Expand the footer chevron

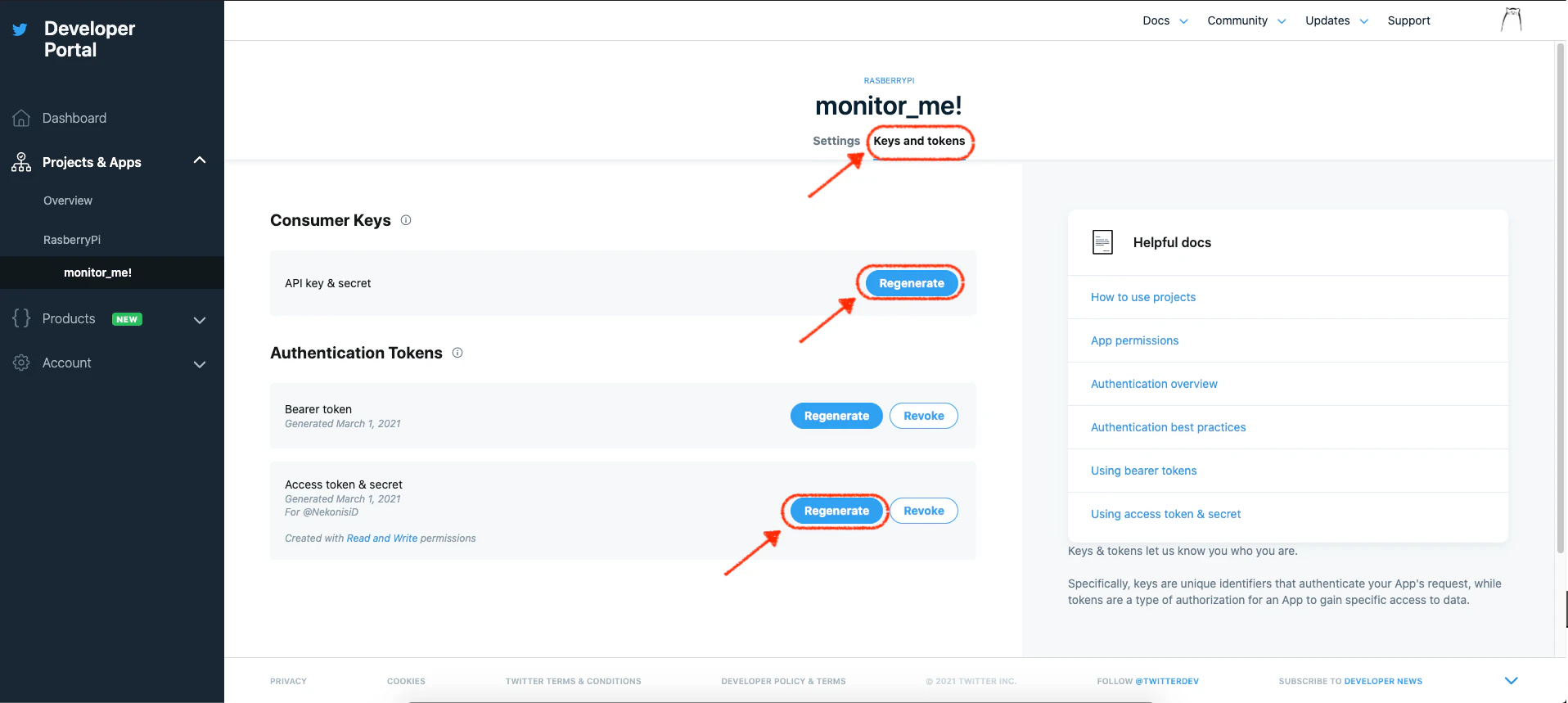pos(1512,681)
